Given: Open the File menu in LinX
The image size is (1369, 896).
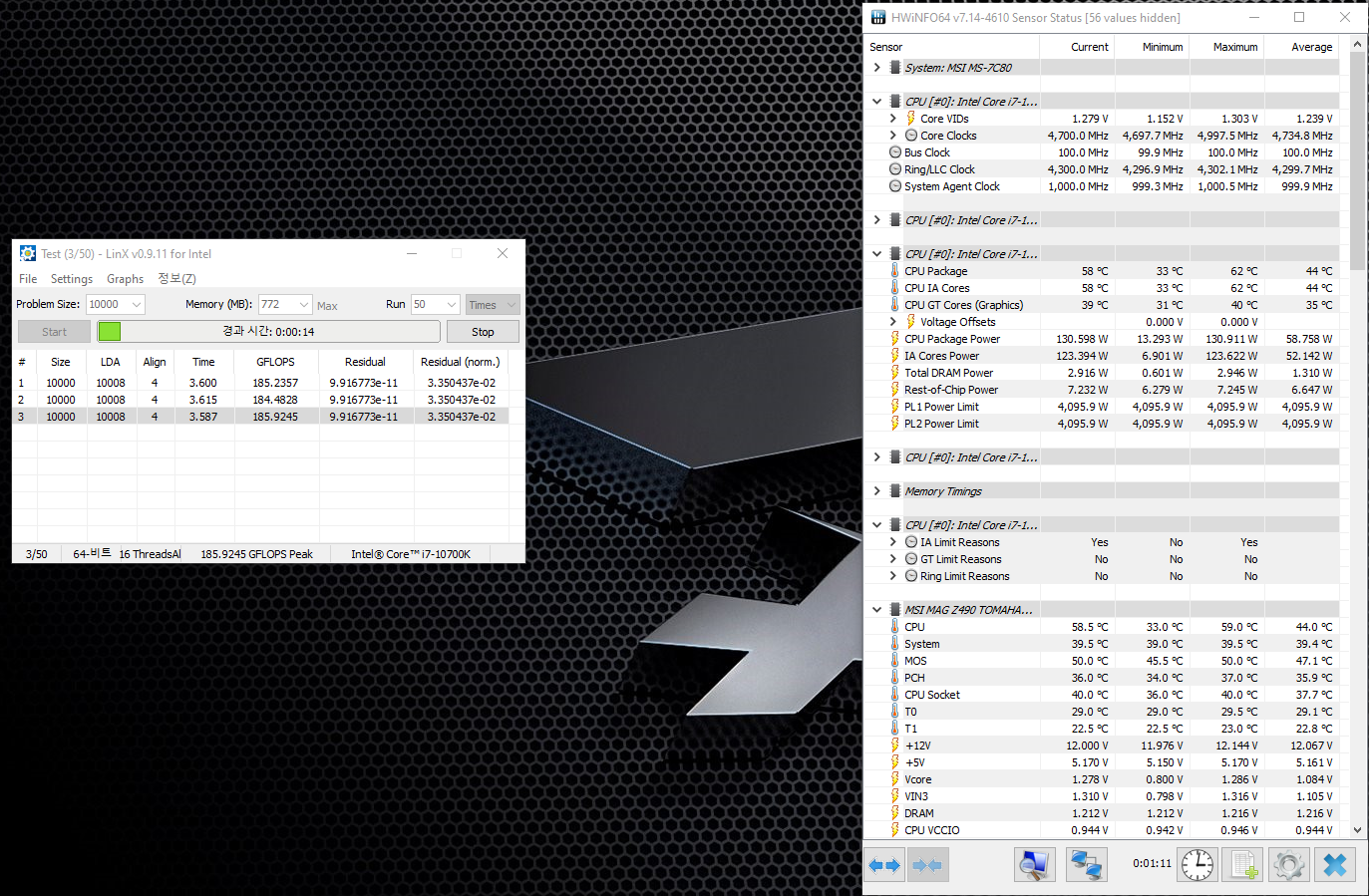Looking at the screenshot, I should 28,279.
